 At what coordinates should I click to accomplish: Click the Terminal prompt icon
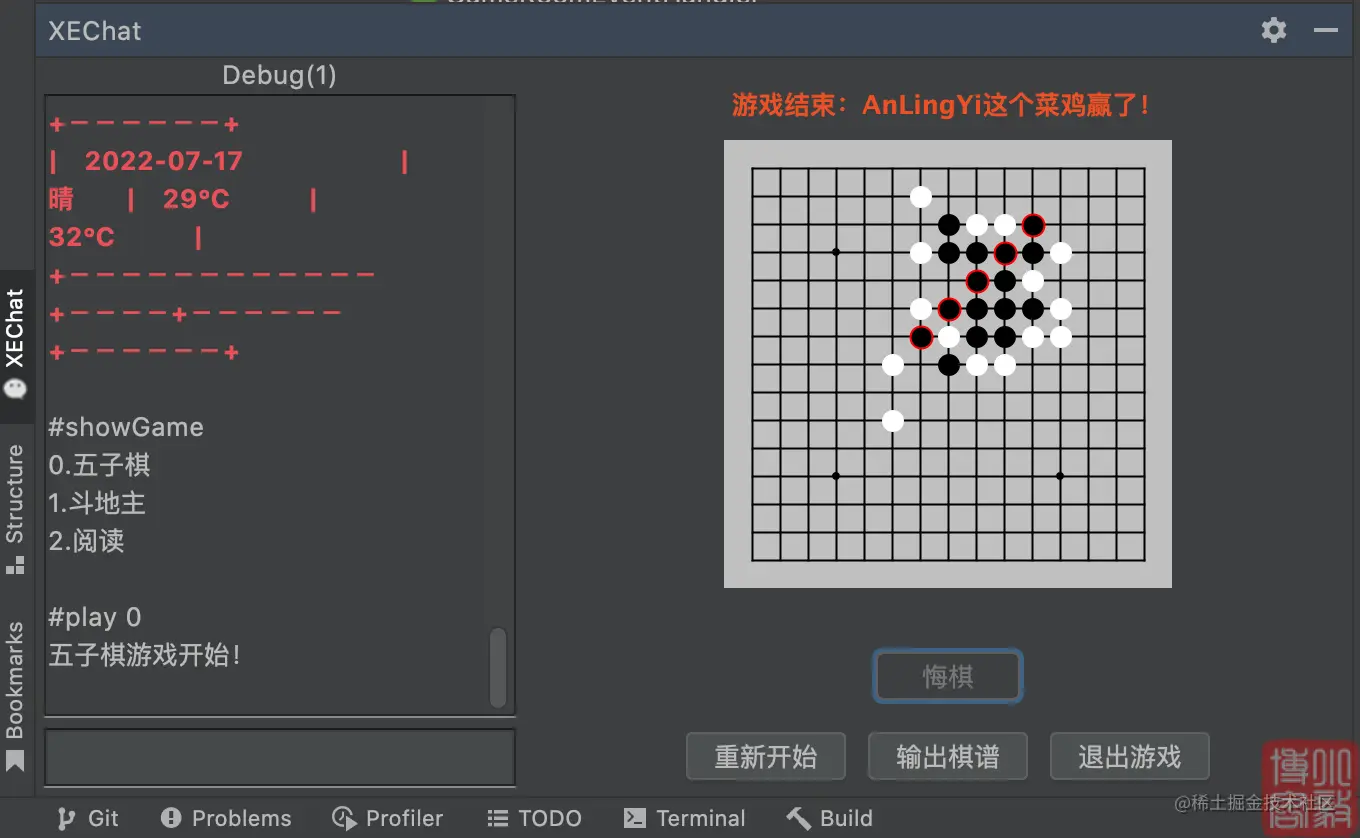[x=634, y=818]
